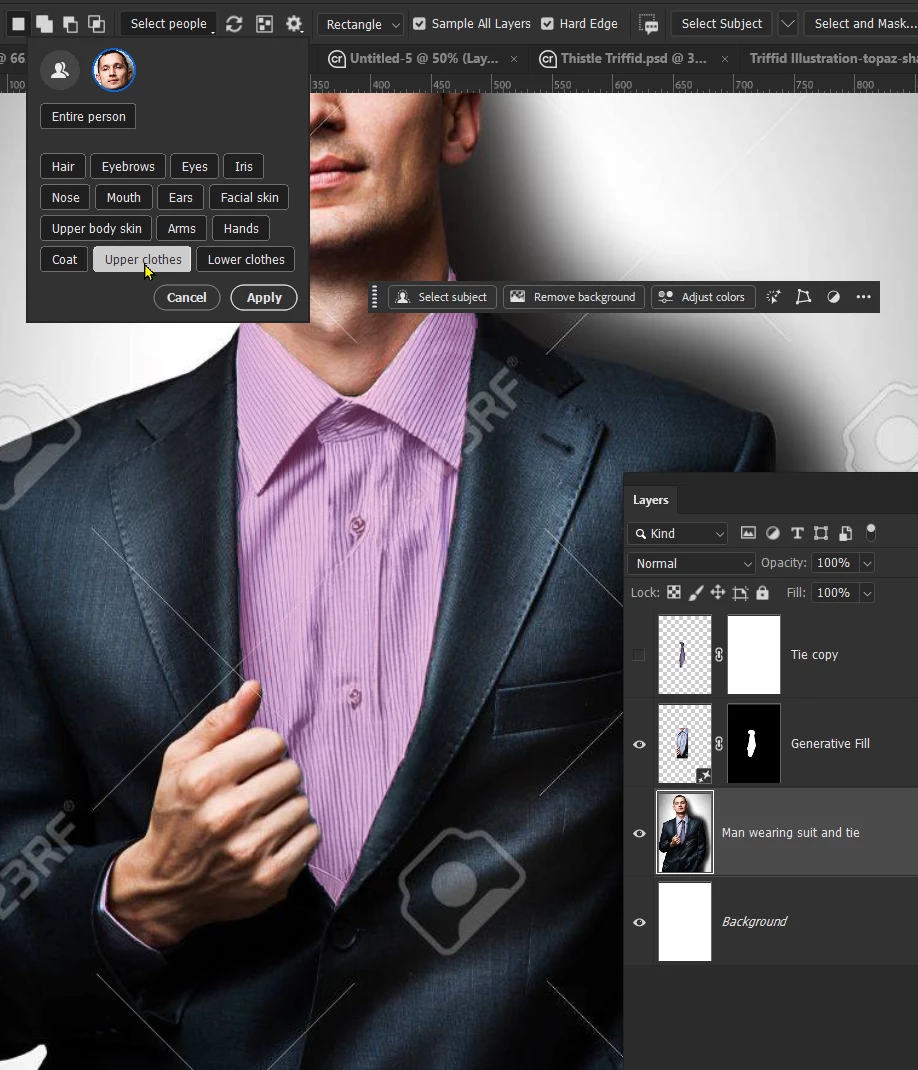Open the Fill slider dropdown arrow

click(x=867, y=593)
